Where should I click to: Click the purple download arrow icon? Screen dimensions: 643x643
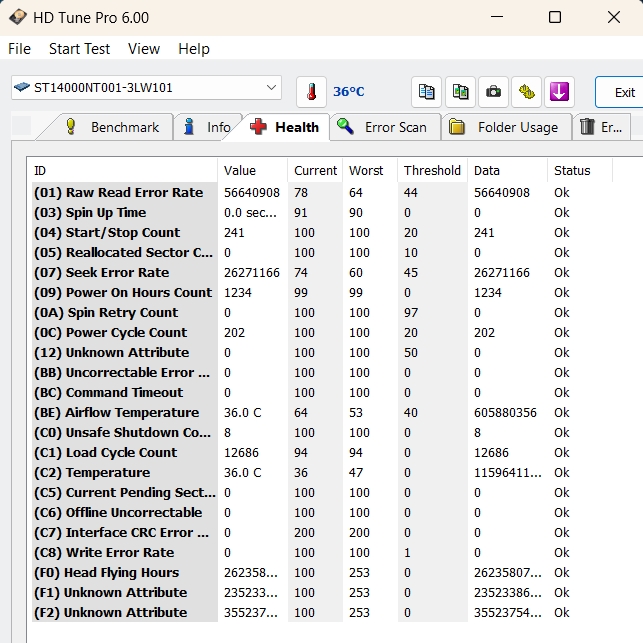click(558, 91)
